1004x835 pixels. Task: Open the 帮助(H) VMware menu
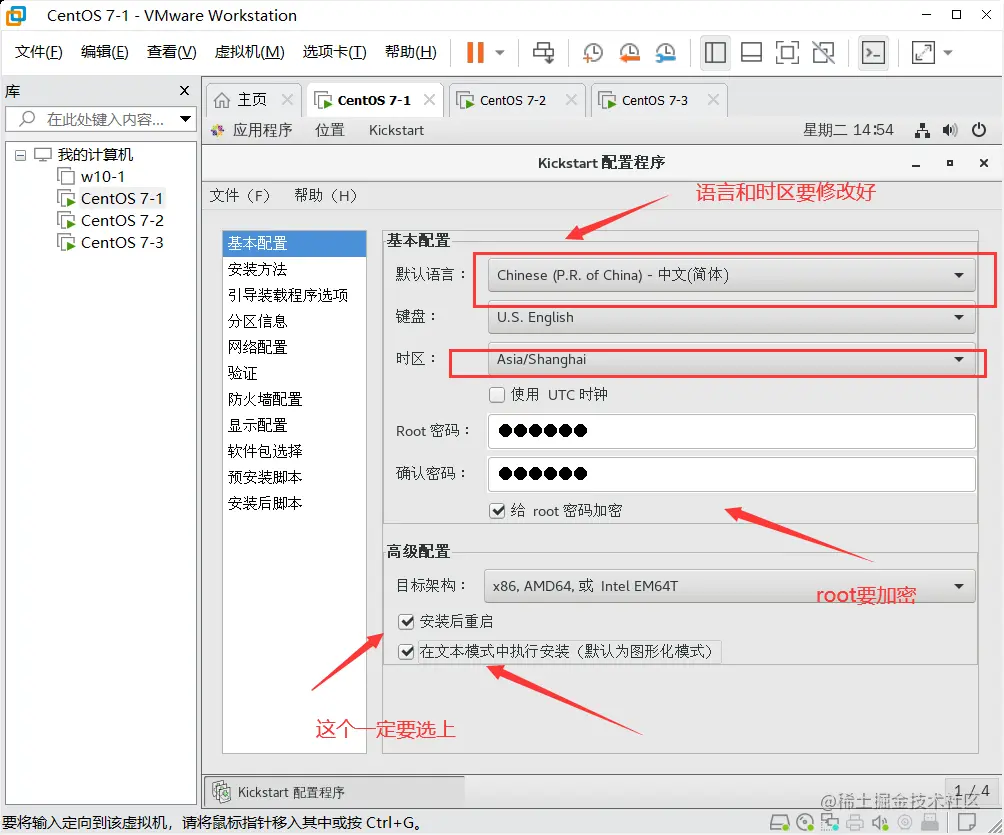[410, 52]
